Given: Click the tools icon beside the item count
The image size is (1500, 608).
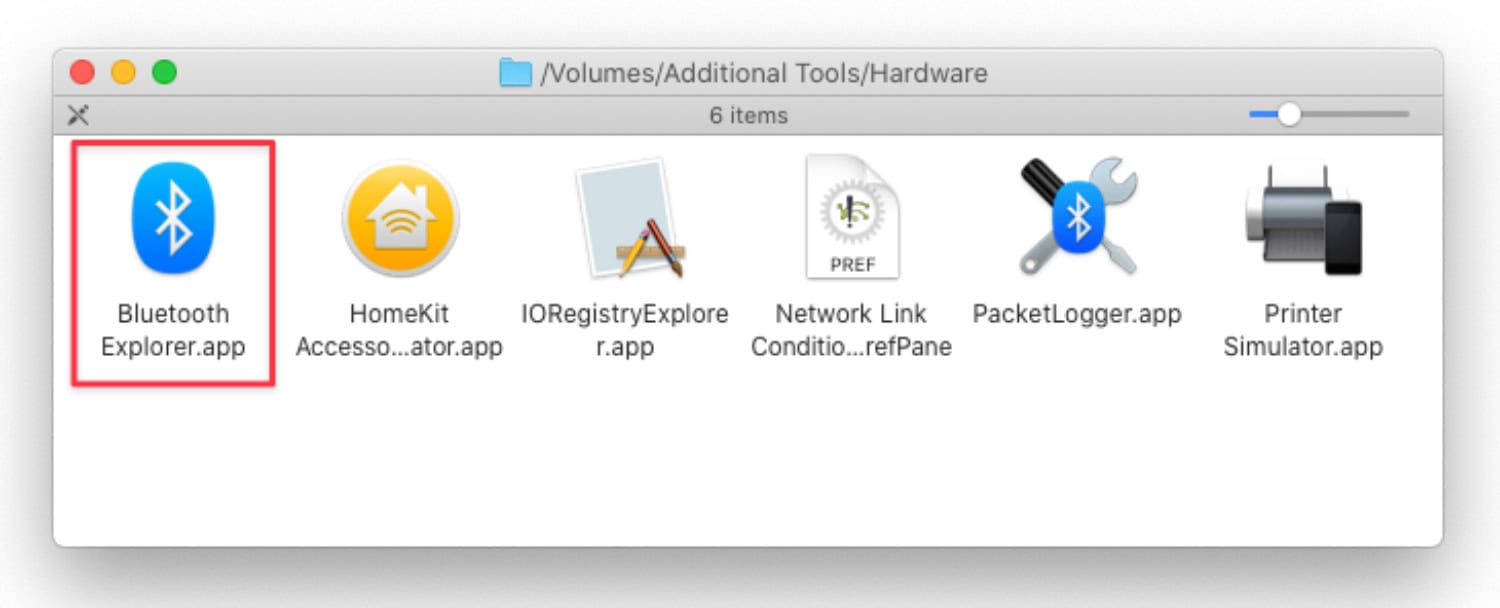Looking at the screenshot, I should [x=78, y=115].
